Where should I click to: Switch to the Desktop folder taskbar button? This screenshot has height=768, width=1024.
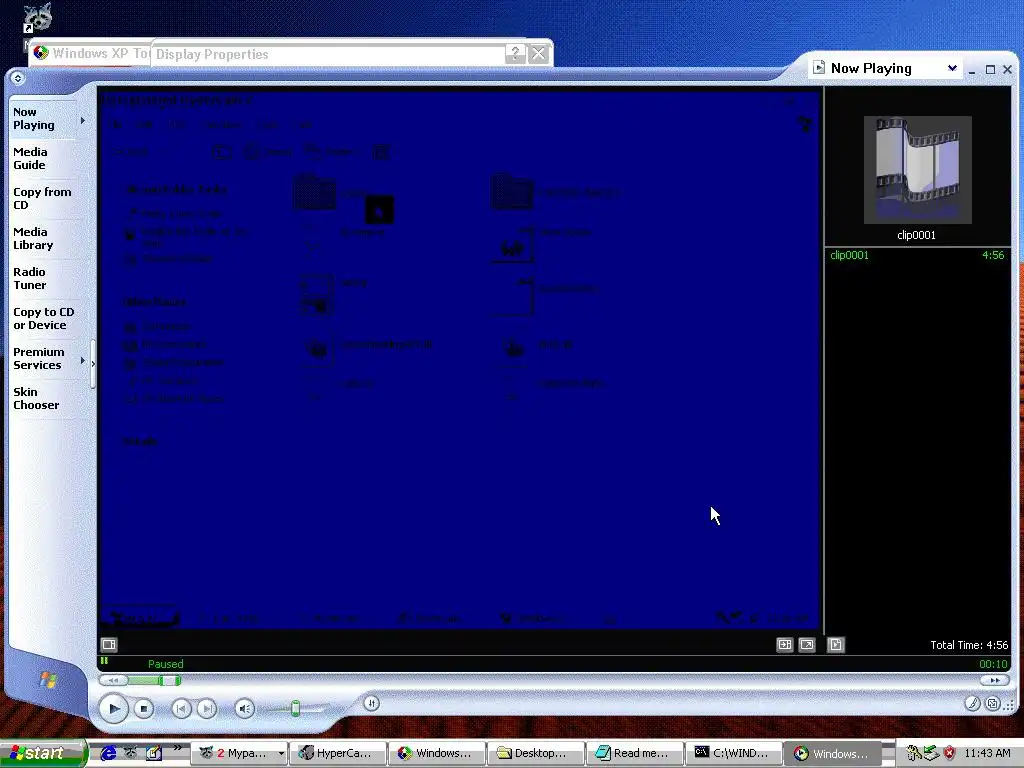coord(536,753)
